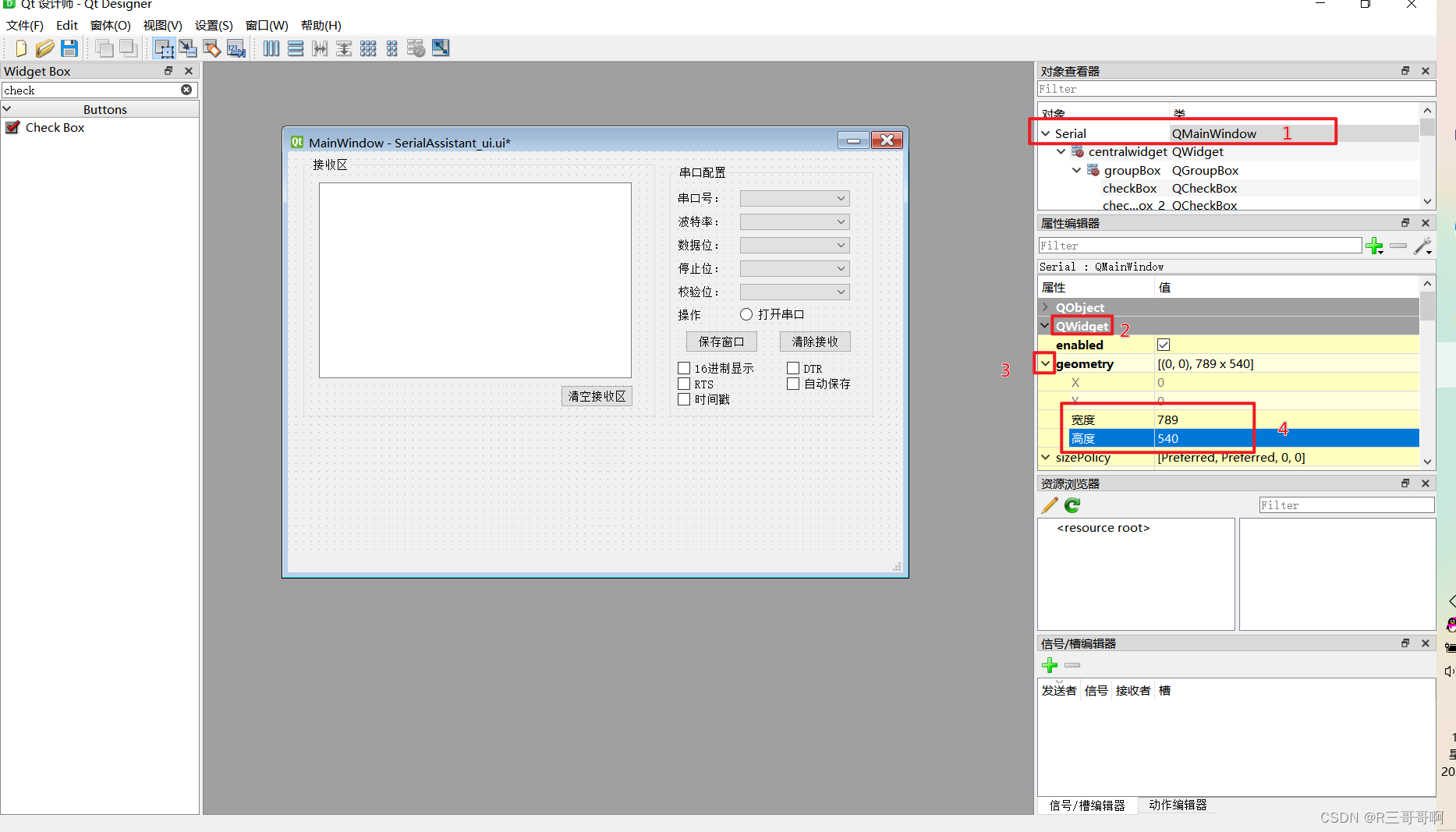The image size is (1456, 832).
Task: Apply Lay Out Horizontally from the toolbar
Action: [x=271, y=48]
